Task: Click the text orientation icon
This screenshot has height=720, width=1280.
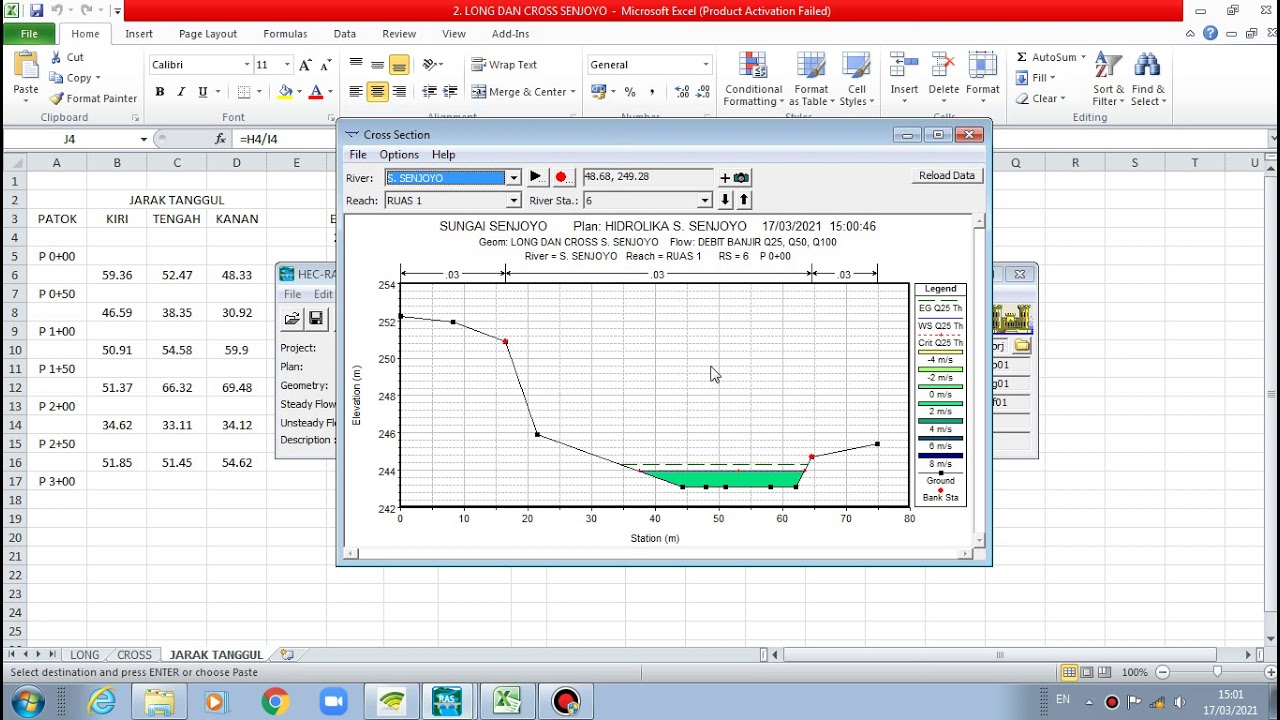Action: (x=430, y=65)
